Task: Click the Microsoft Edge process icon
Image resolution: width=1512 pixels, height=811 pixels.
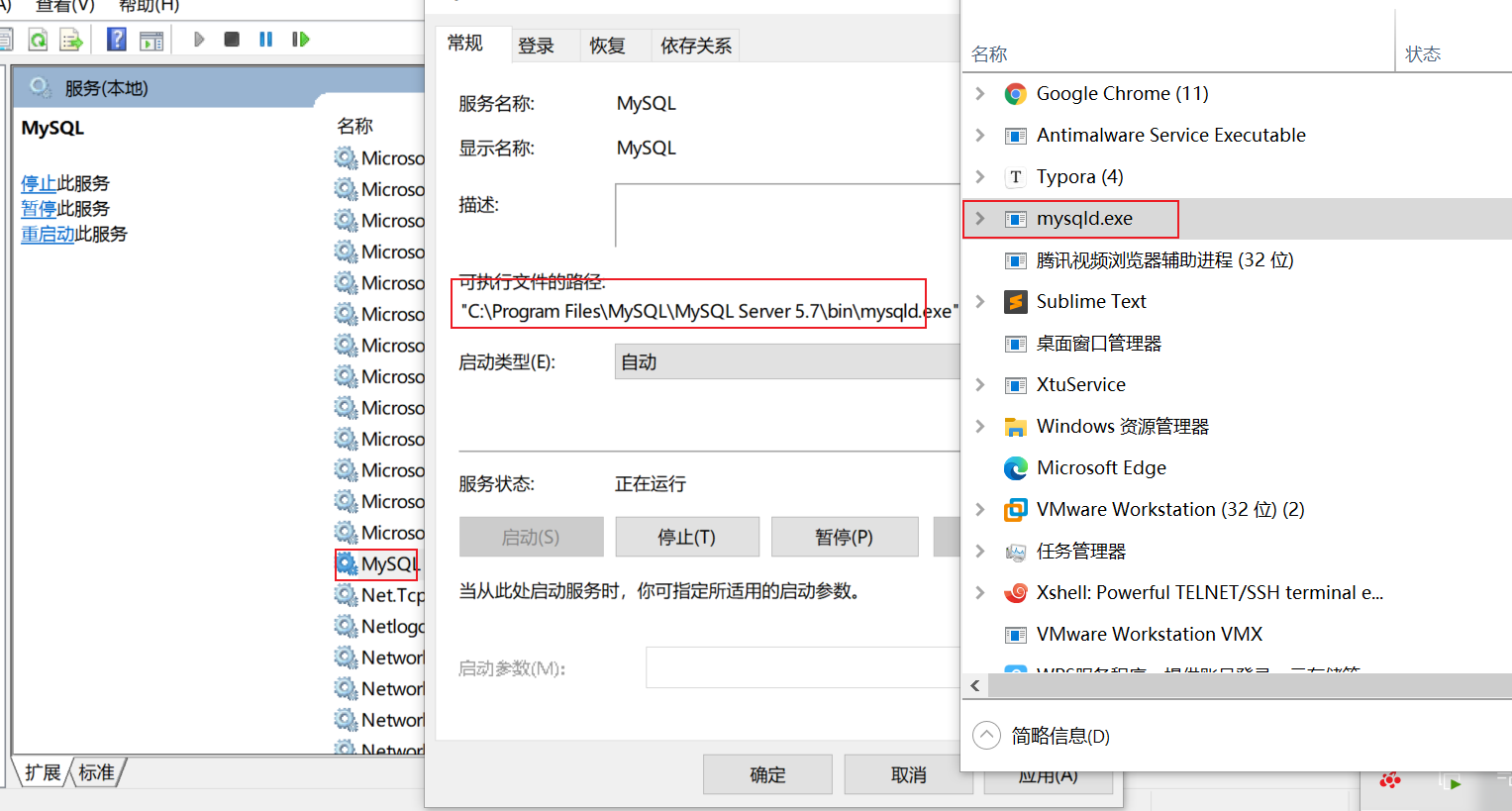Action: click(1015, 468)
